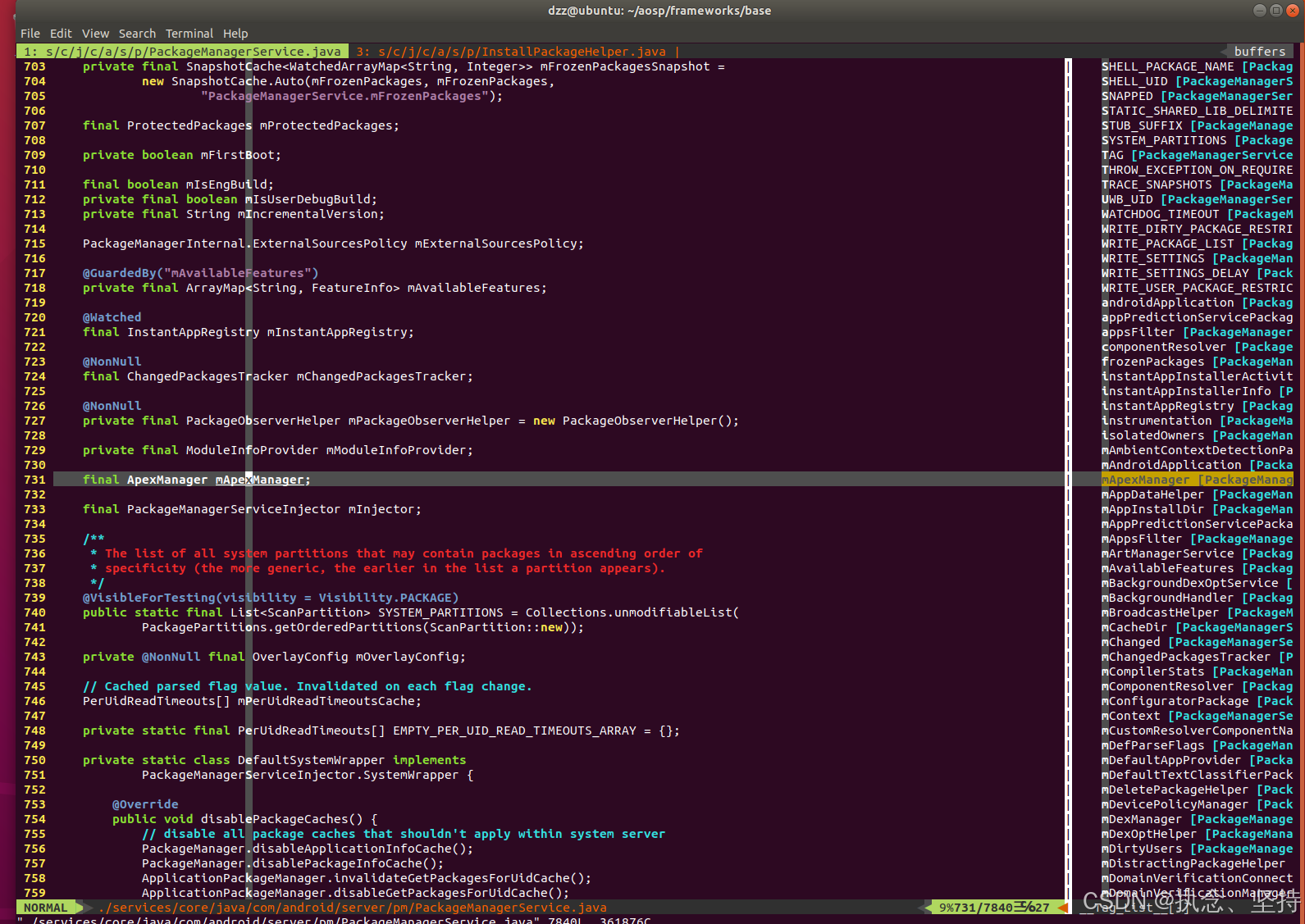1305x924 pixels.
Task: Select mAppInstallDir tag entry
Action: point(1197,509)
